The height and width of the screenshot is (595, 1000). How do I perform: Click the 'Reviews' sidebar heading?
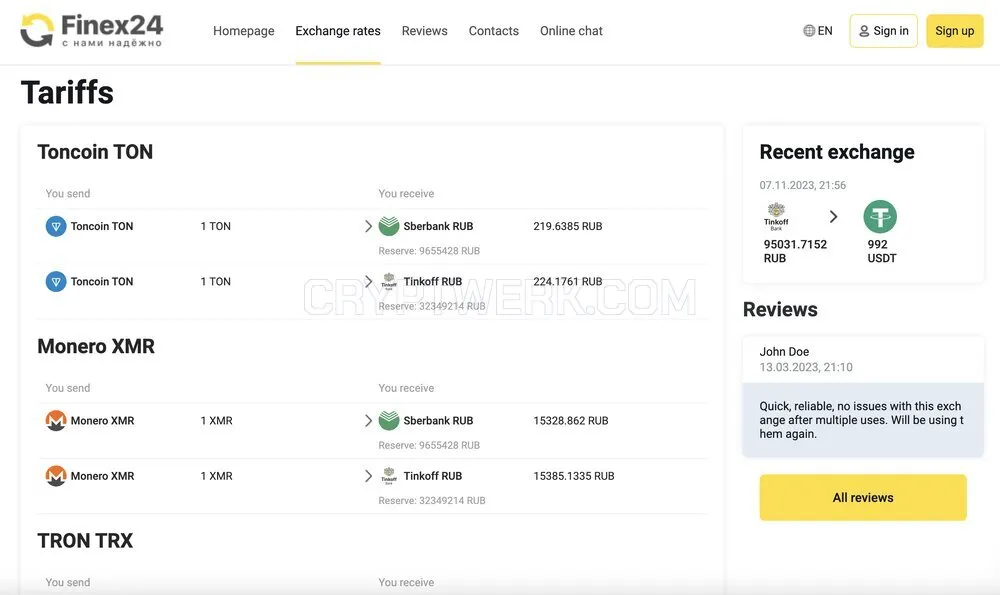coord(780,309)
